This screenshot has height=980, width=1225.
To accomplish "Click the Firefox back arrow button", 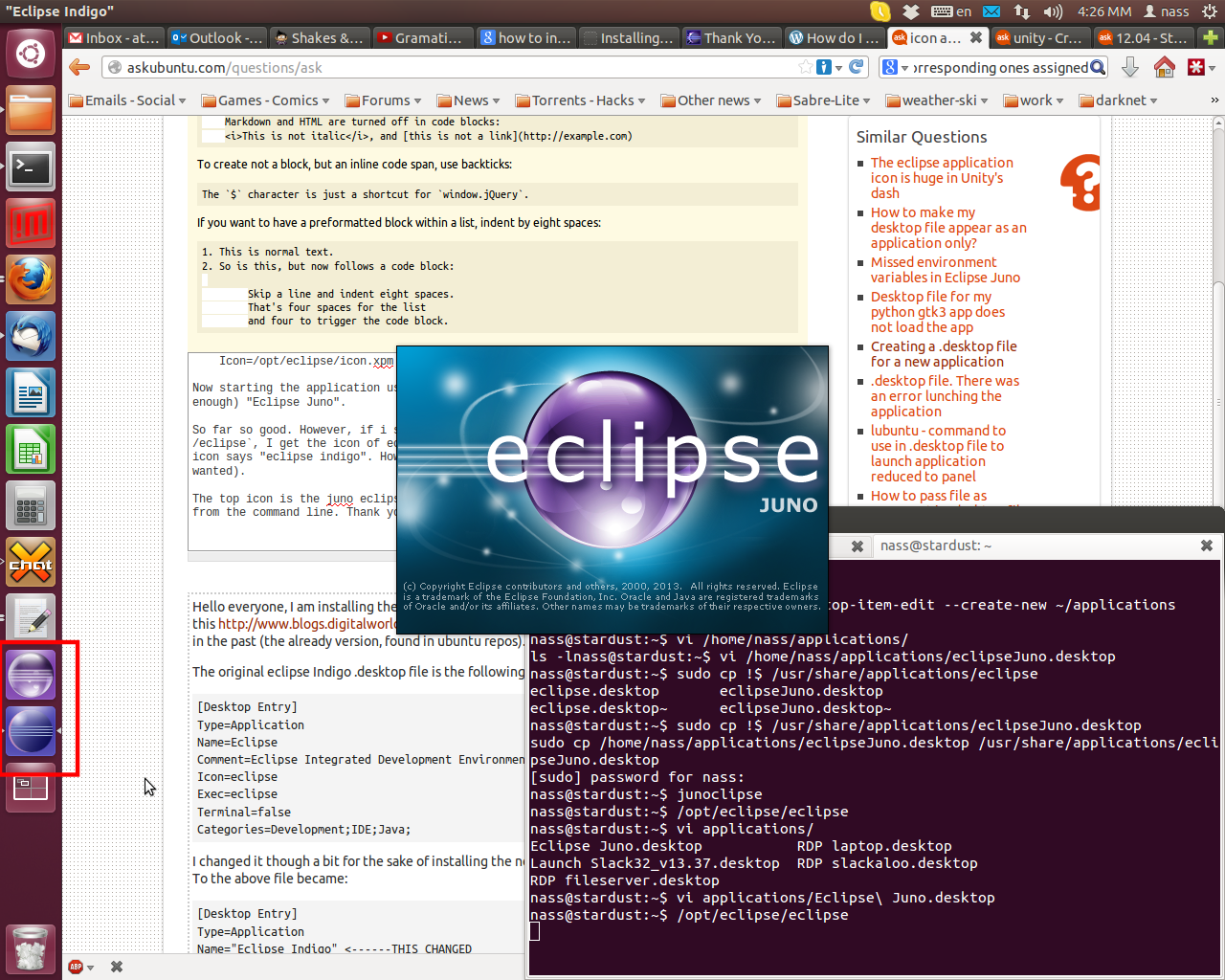I will [79, 67].
